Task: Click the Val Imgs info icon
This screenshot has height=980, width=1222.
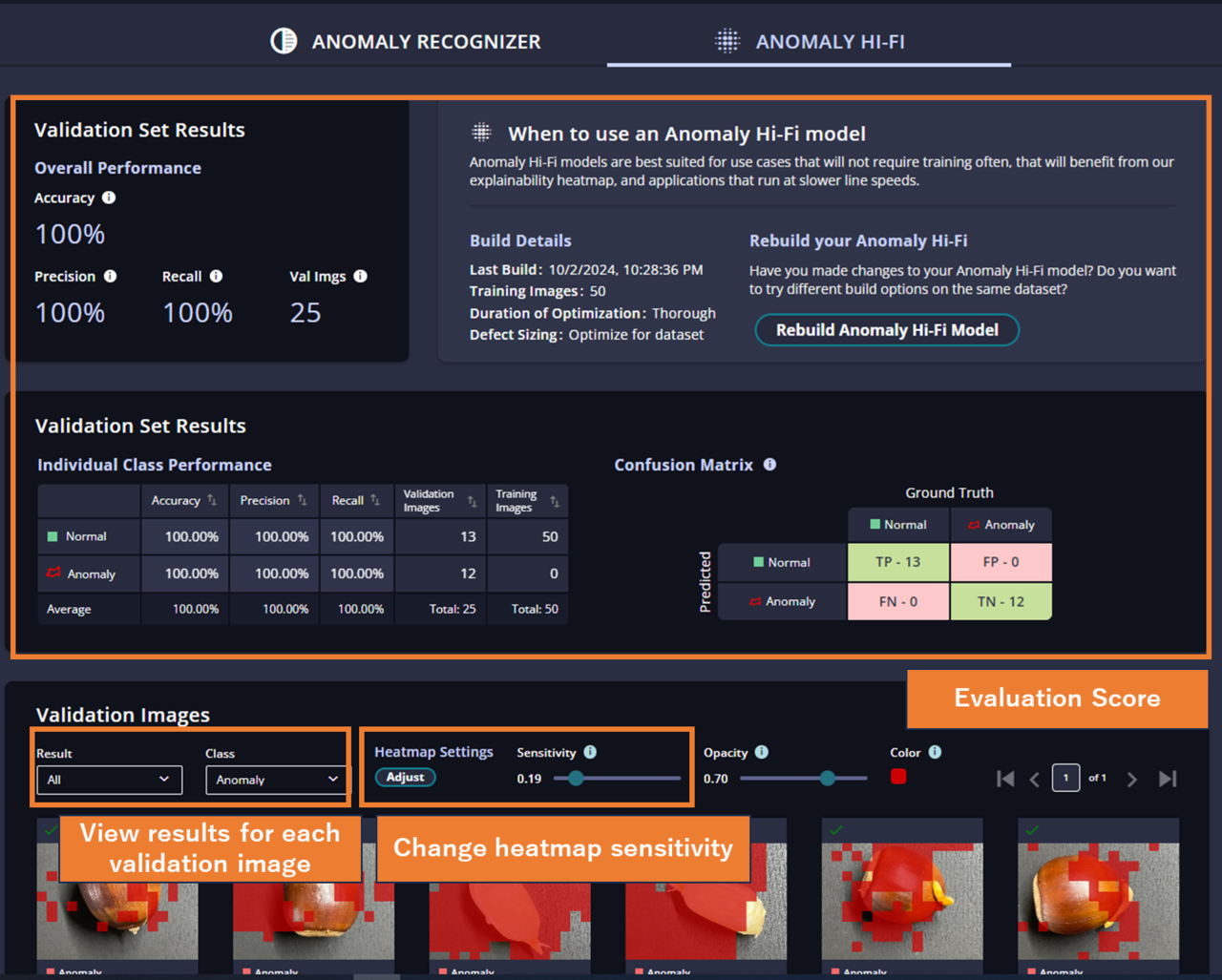Action: pos(360,276)
